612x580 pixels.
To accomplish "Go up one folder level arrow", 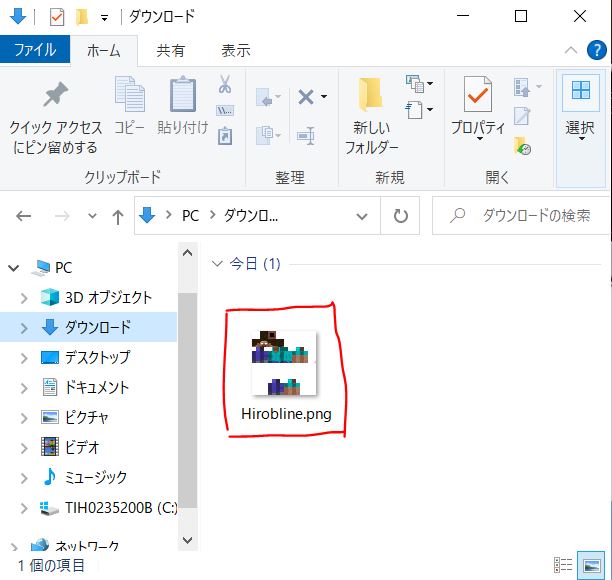I will (118, 216).
